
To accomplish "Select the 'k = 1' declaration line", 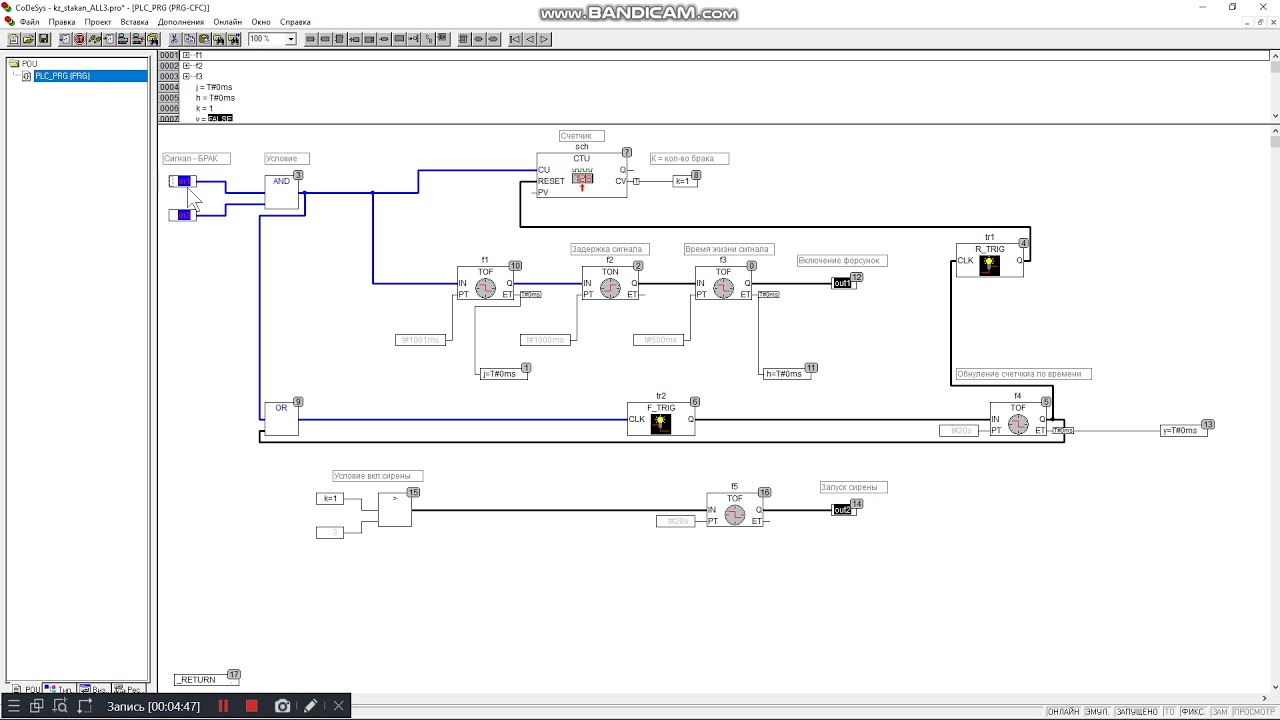I will pyautogui.click(x=205, y=108).
